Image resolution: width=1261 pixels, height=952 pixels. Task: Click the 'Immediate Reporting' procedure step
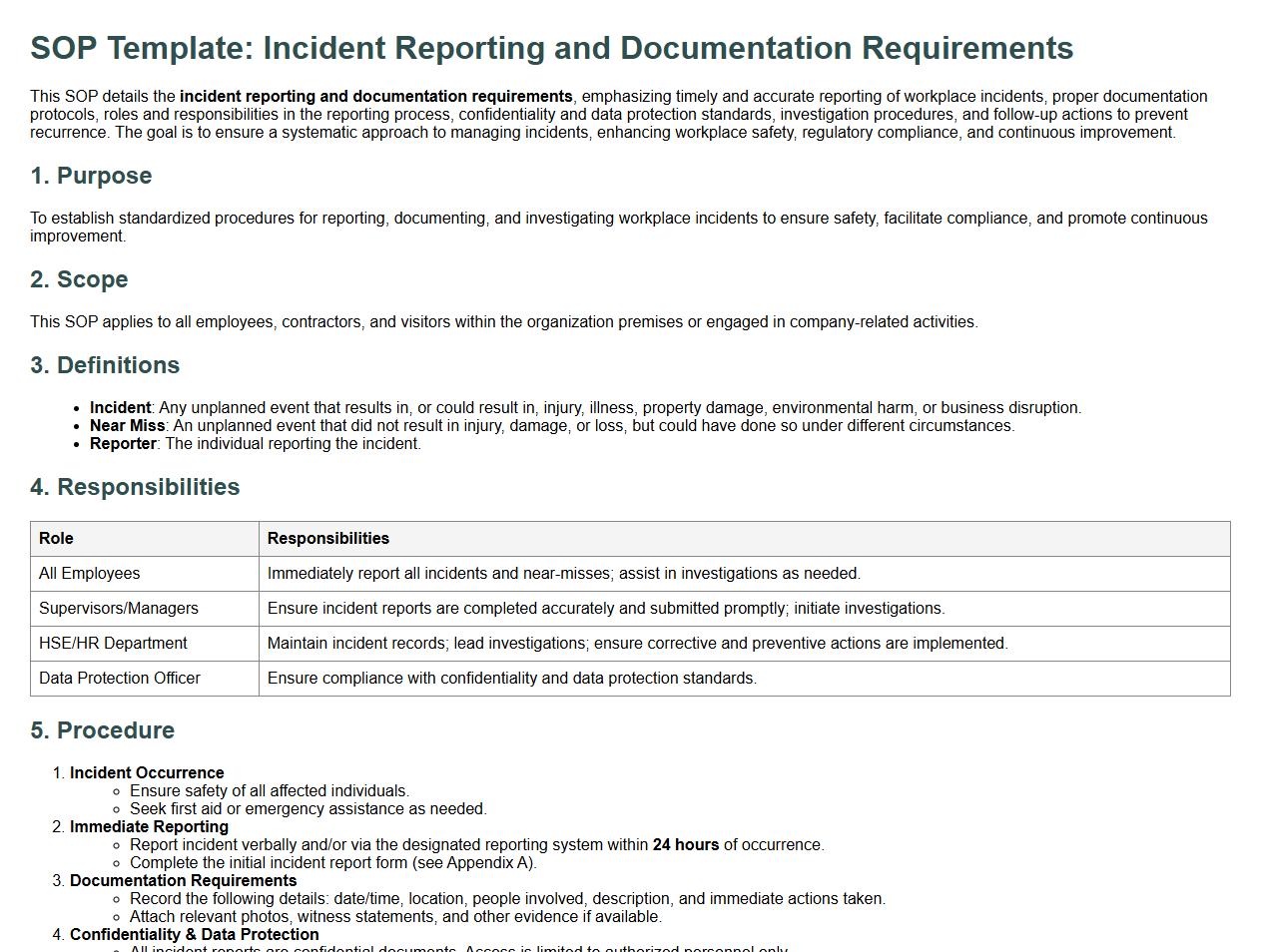point(149,827)
